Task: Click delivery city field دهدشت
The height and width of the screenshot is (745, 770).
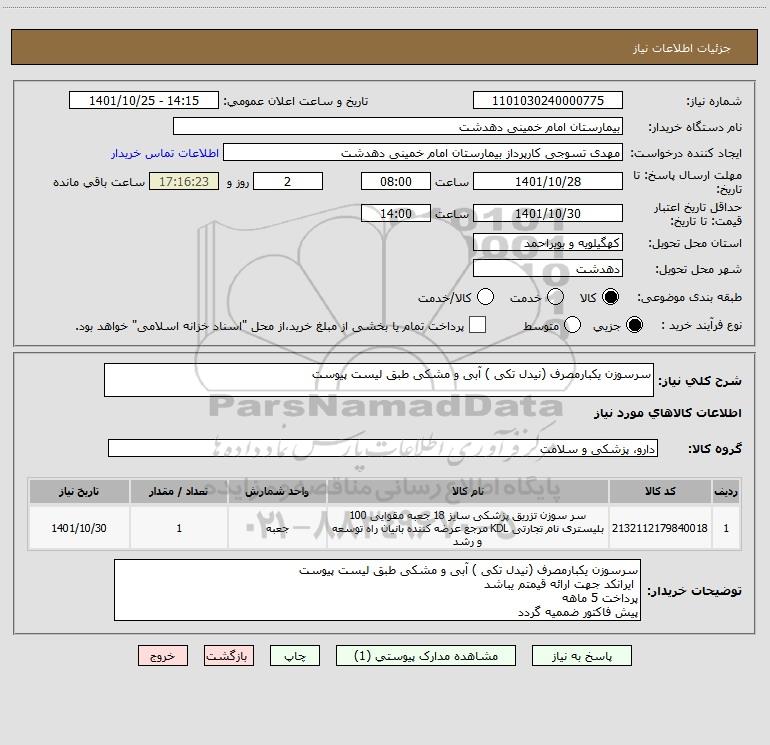Action: pos(548,269)
